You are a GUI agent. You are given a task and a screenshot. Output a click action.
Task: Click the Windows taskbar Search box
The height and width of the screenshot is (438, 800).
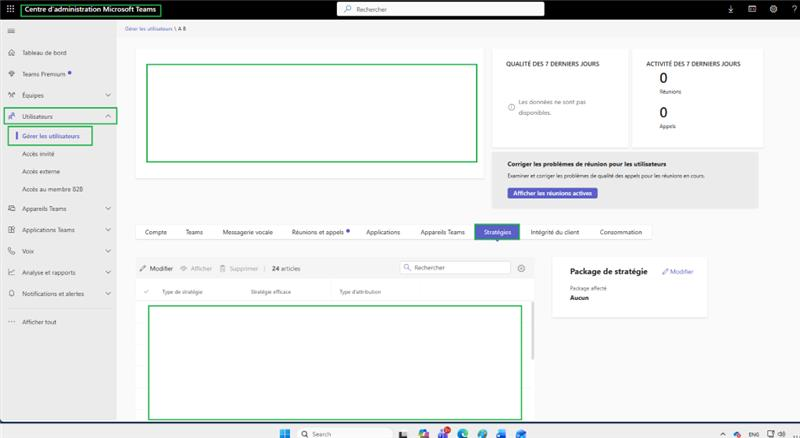tap(344, 434)
